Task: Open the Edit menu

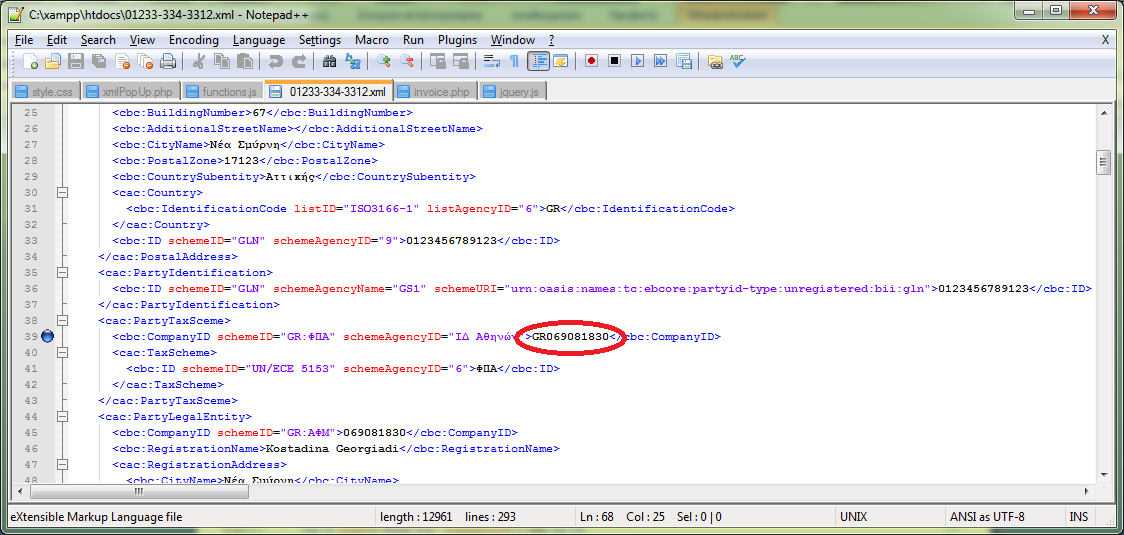Action: coord(57,40)
